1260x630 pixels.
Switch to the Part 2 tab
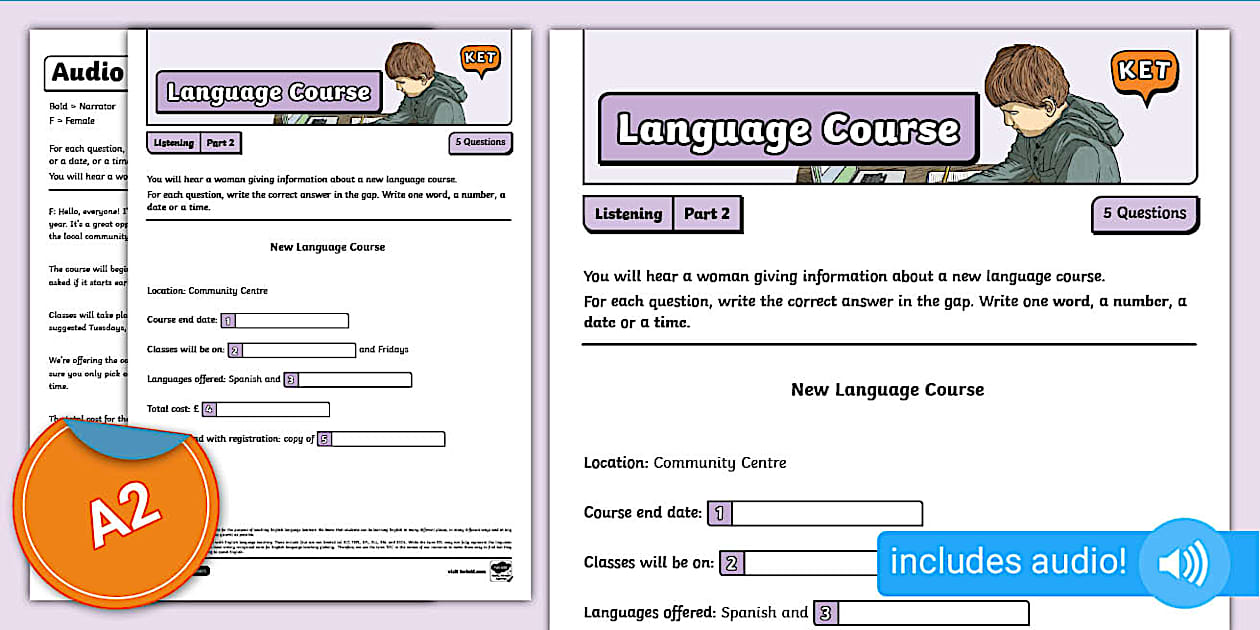click(707, 214)
